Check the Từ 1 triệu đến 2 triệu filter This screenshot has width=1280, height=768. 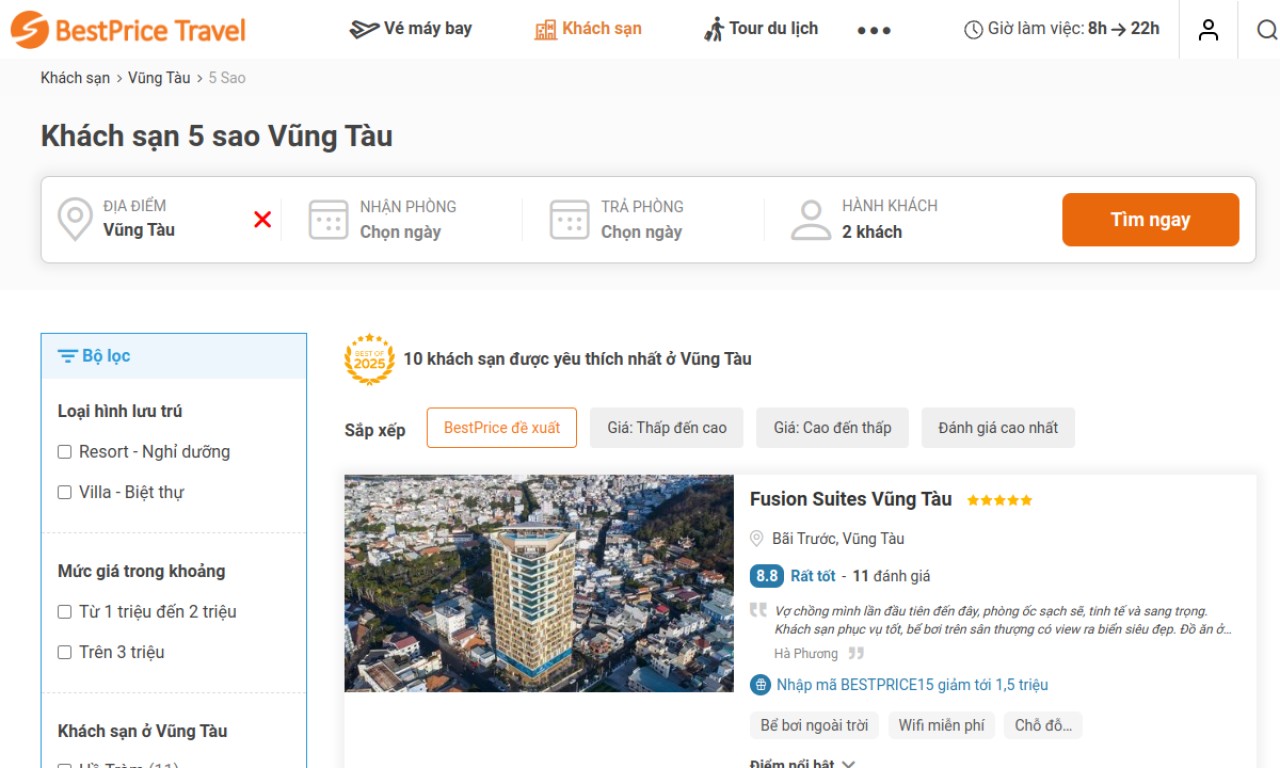pos(65,612)
